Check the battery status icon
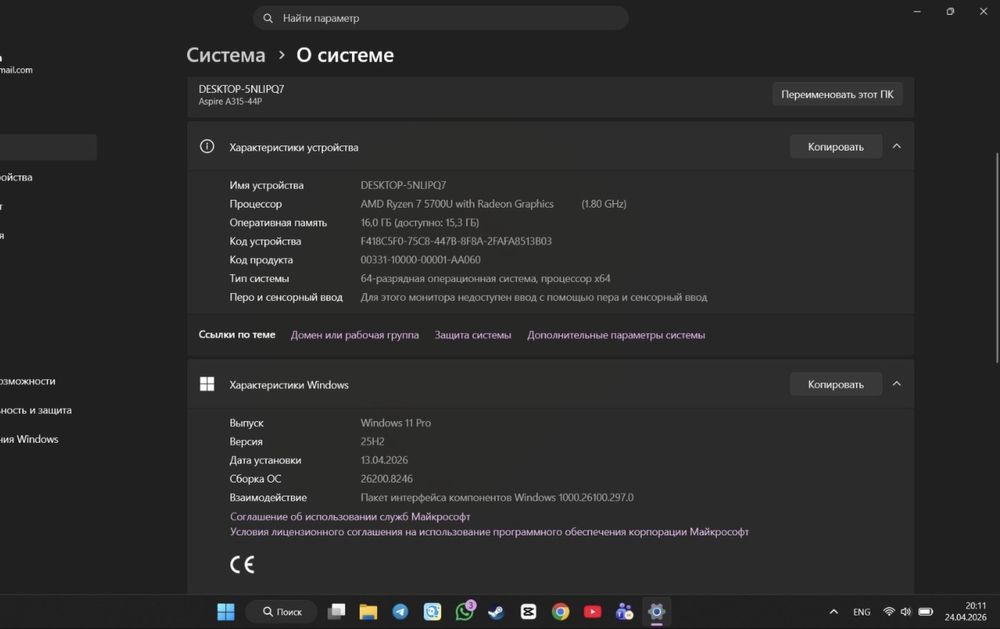Image resolution: width=1000 pixels, height=629 pixels. 925,612
